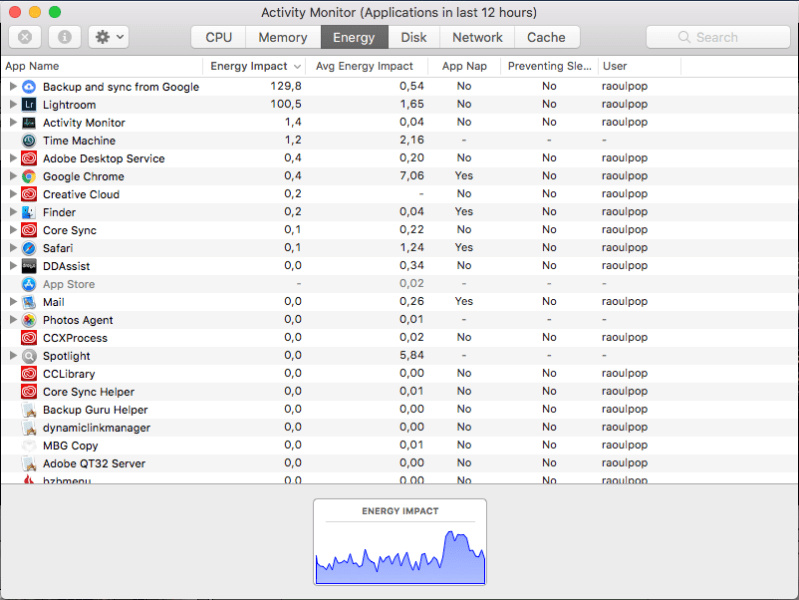The image size is (799, 600).
Task: Click the Photos Agent icon
Action: [29, 320]
